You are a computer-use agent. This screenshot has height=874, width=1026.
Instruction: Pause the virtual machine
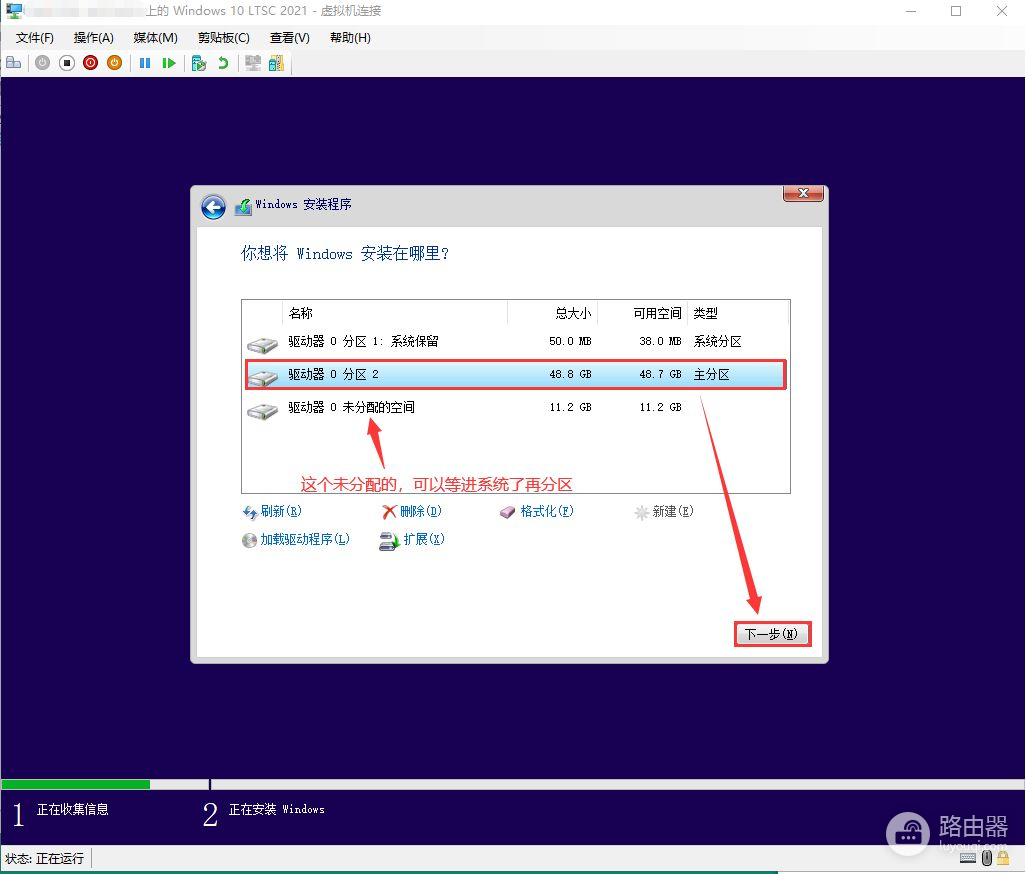tap(145, 63)
